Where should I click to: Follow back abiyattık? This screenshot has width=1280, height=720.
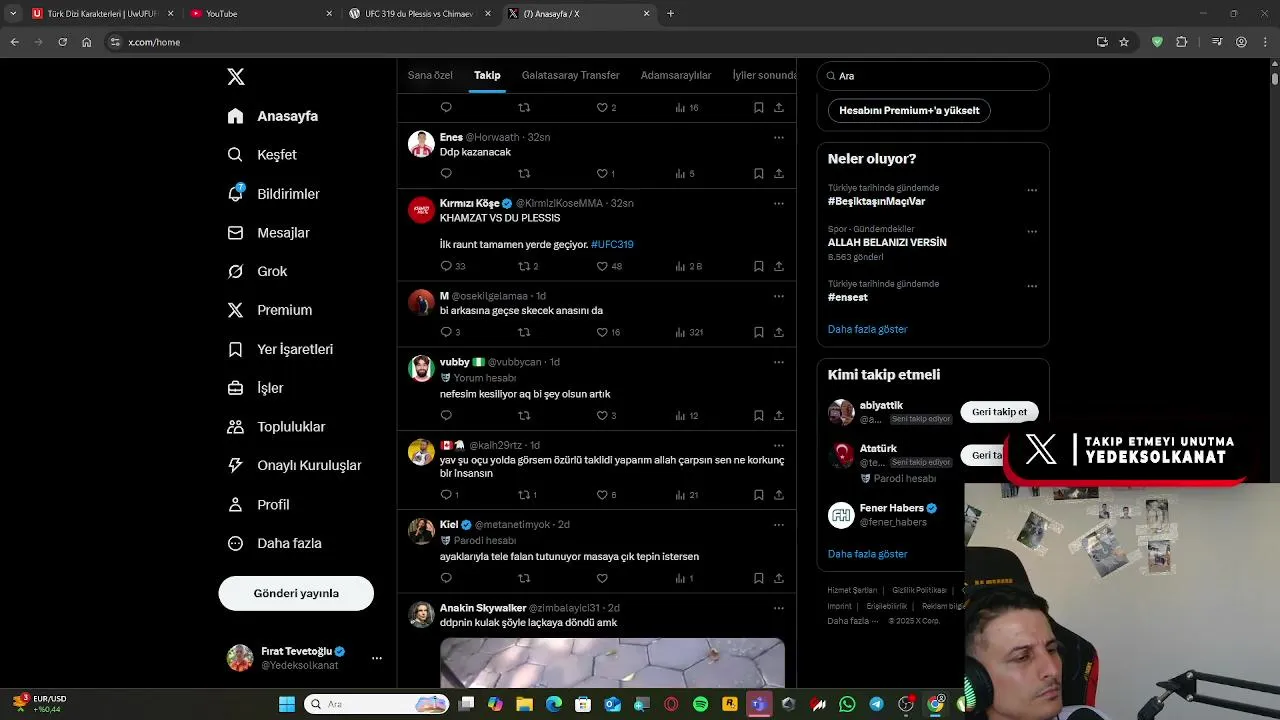999,412
